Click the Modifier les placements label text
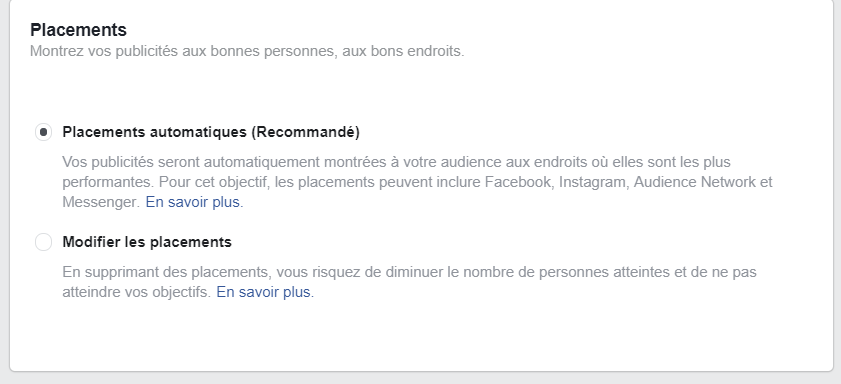This screenshot has width=841, height=384. (147, 242)
